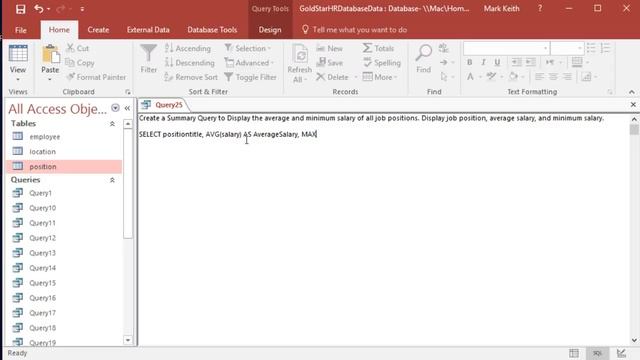
Task: Sort Descending in Sort & Filter
Action: click(190, 63)
